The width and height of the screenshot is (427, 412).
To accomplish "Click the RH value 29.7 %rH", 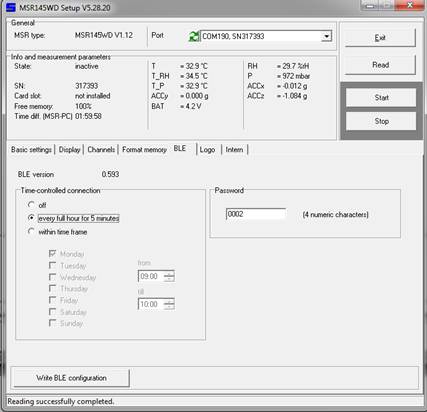I will (x=293, y=66).
